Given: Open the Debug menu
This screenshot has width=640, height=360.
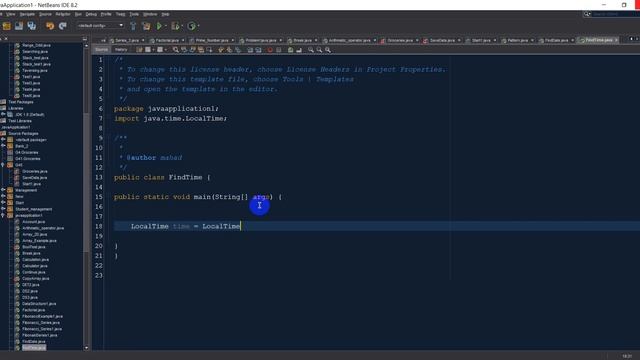Looking at the screenshot, I should [91, 14].
